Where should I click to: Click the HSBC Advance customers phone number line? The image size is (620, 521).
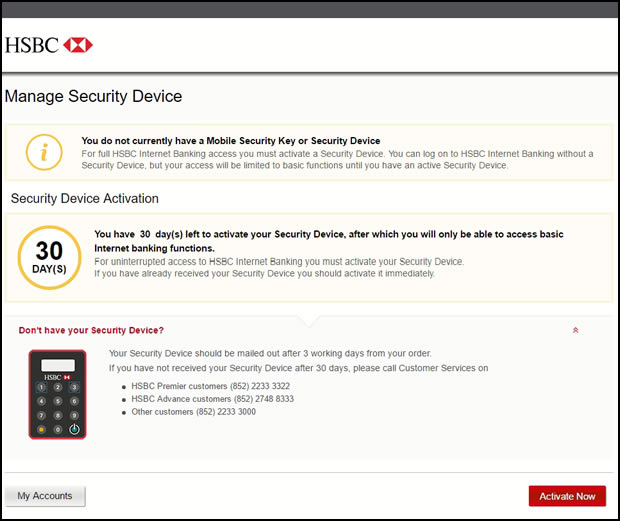[x=212, y=399]
